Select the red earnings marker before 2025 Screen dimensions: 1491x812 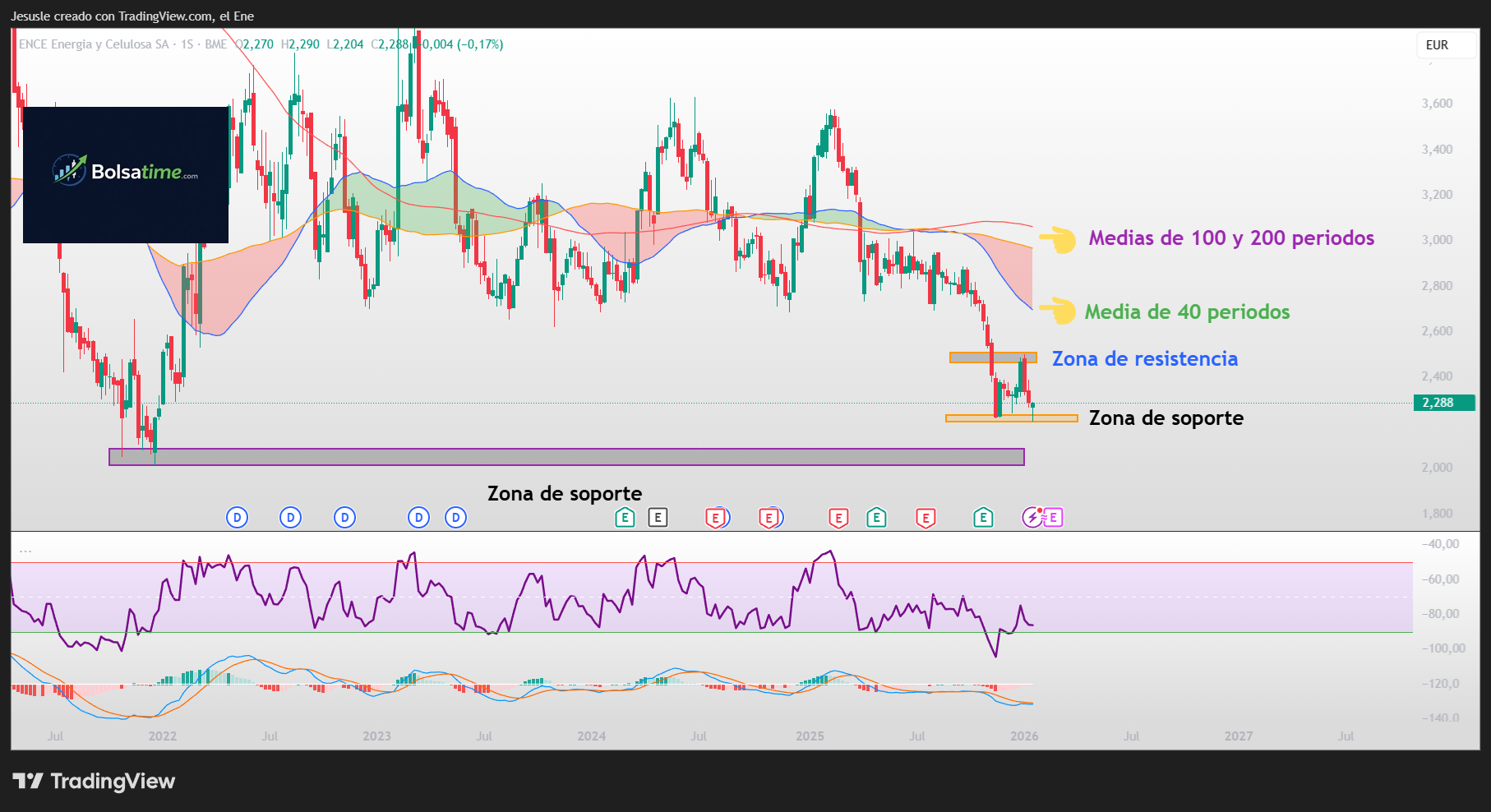tap(770, 518)
